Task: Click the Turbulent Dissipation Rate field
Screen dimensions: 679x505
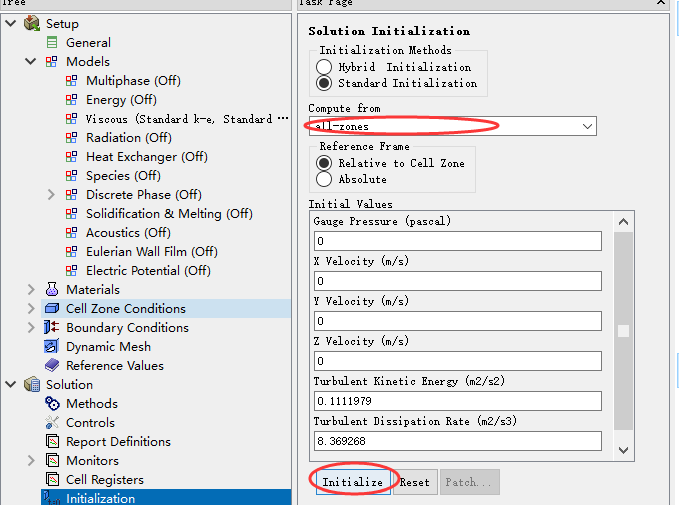Action: click(x=458, y=441)
